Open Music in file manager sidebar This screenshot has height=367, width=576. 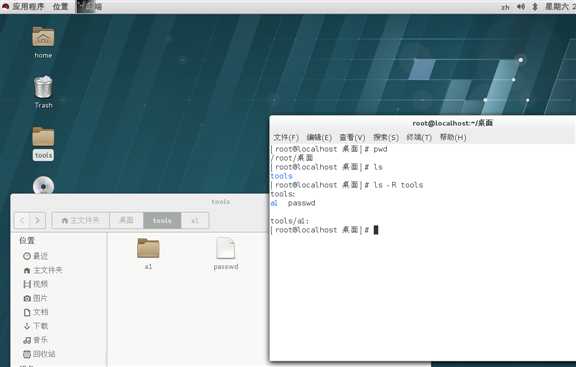pos(35,340)
